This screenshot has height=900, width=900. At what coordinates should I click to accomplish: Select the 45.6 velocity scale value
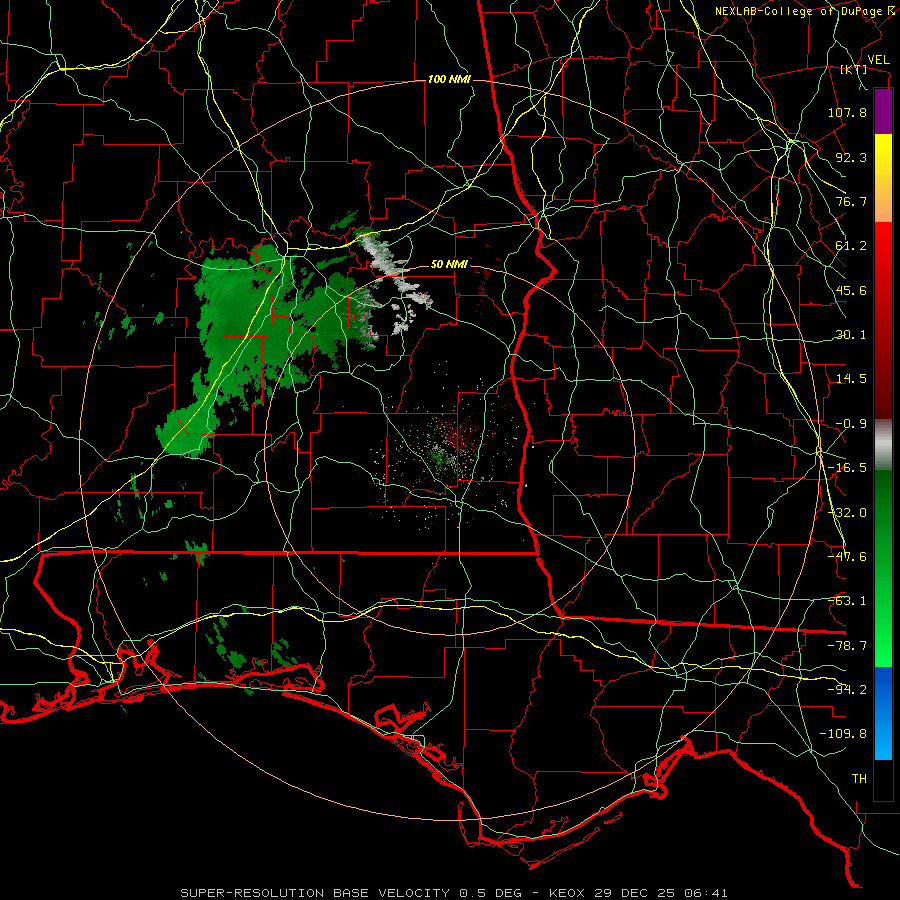pos(851,290)
